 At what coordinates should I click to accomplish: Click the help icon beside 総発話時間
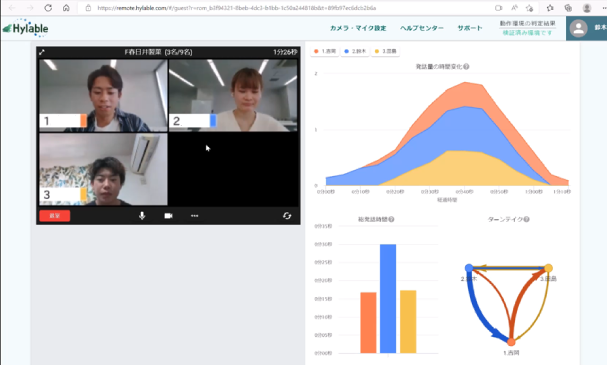[x=391, y=219]
